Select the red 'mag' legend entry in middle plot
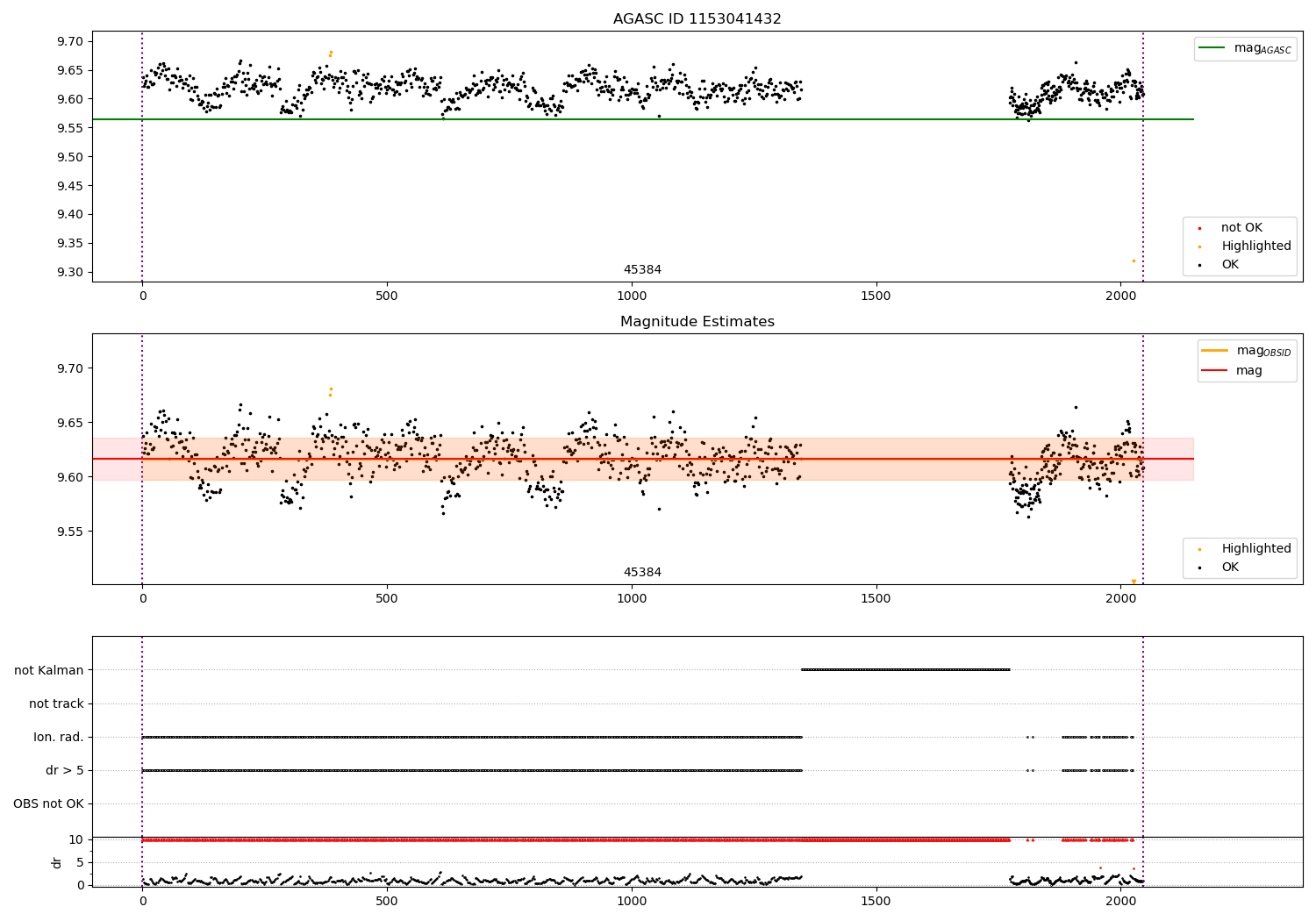Screen dimensions: 1316x921 point(1249,371)
